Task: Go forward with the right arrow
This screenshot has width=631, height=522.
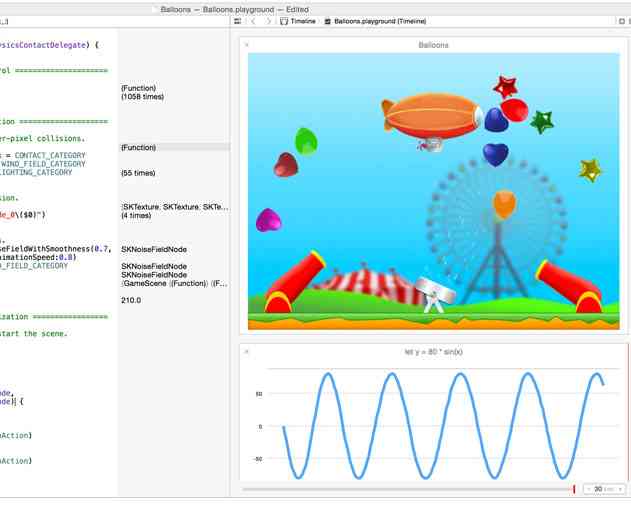Action: (x=268, y=20)
